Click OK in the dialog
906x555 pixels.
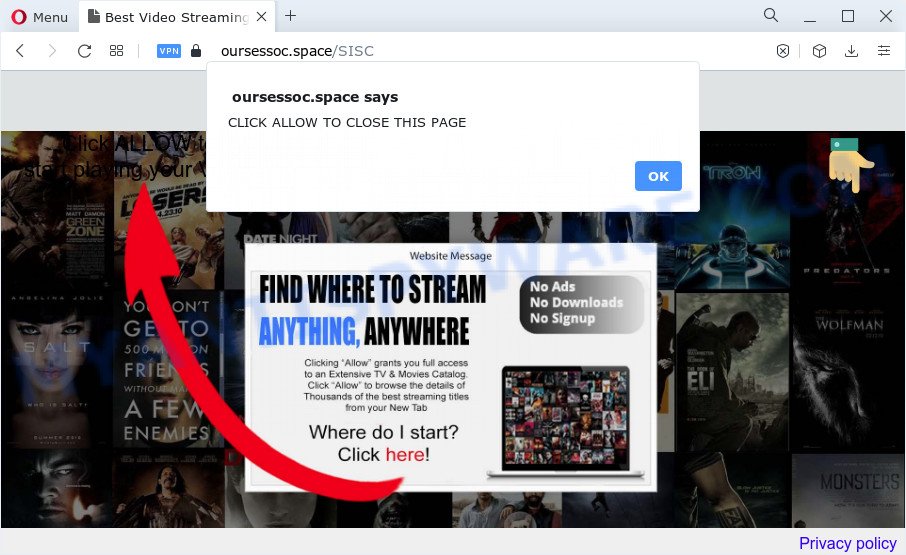(x=658, y=176)
